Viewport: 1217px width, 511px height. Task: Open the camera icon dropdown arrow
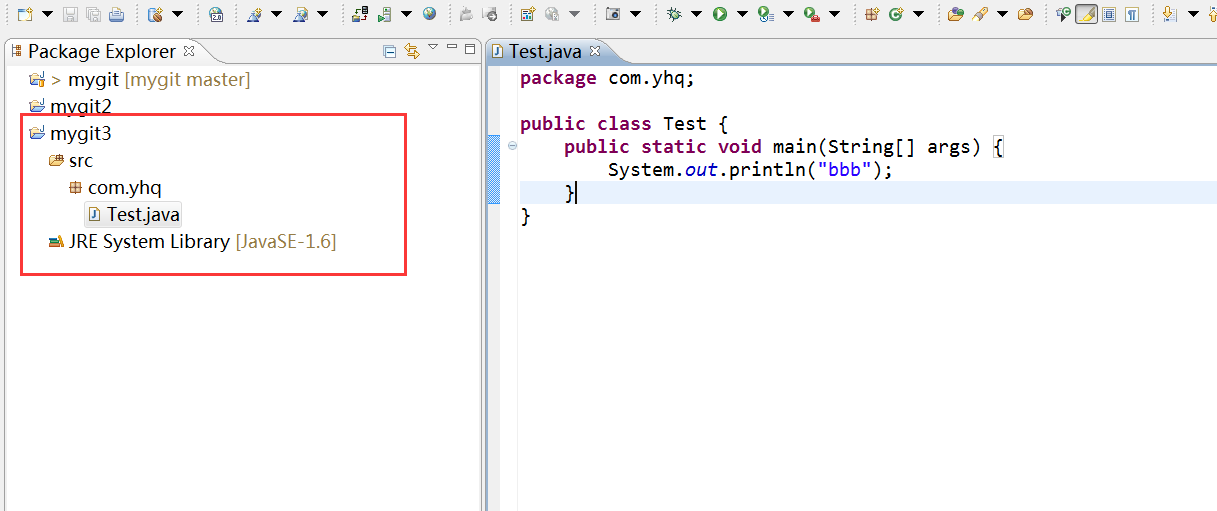click(634, 14)
